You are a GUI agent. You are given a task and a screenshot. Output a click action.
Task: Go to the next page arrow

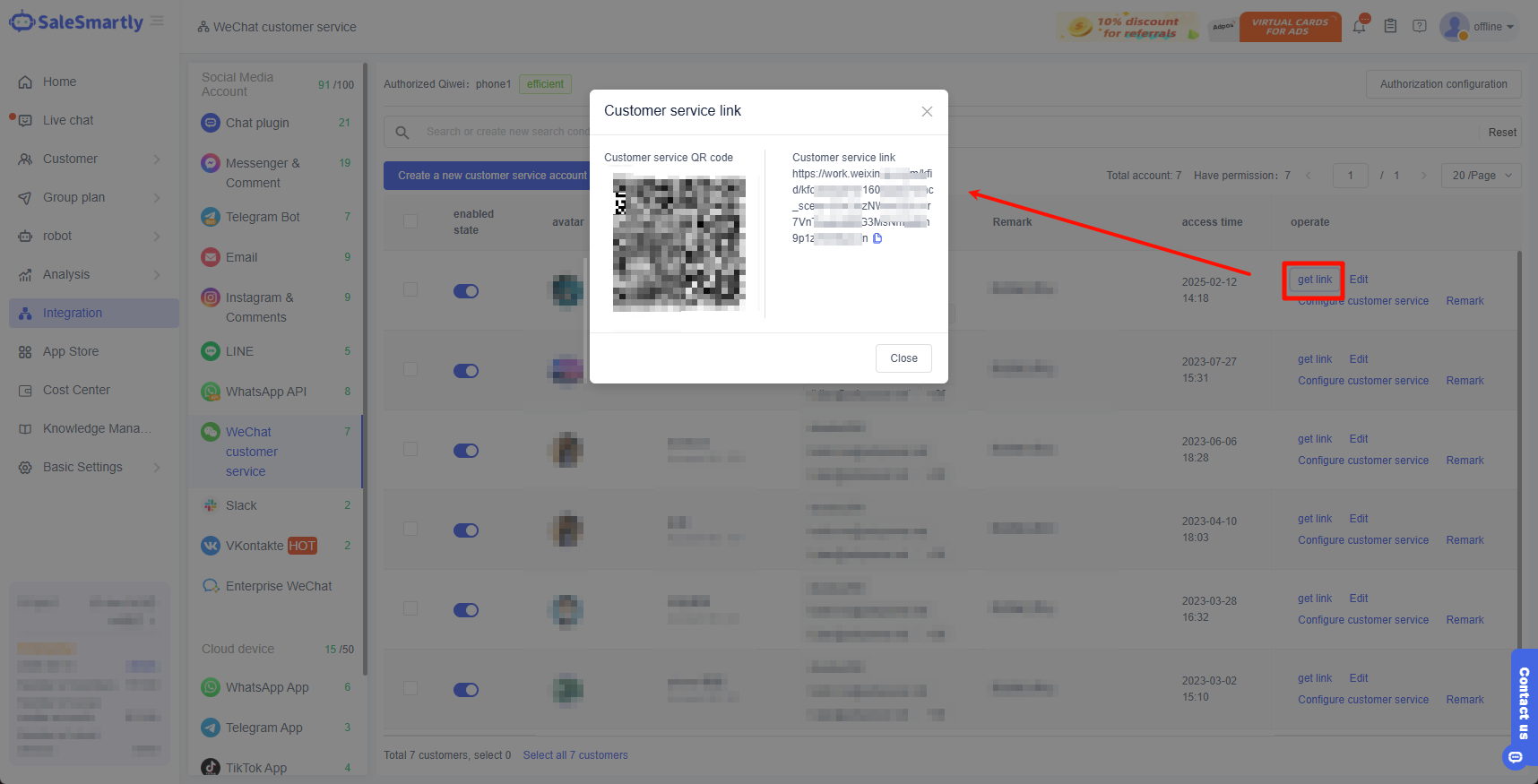tap(1423, 176)
